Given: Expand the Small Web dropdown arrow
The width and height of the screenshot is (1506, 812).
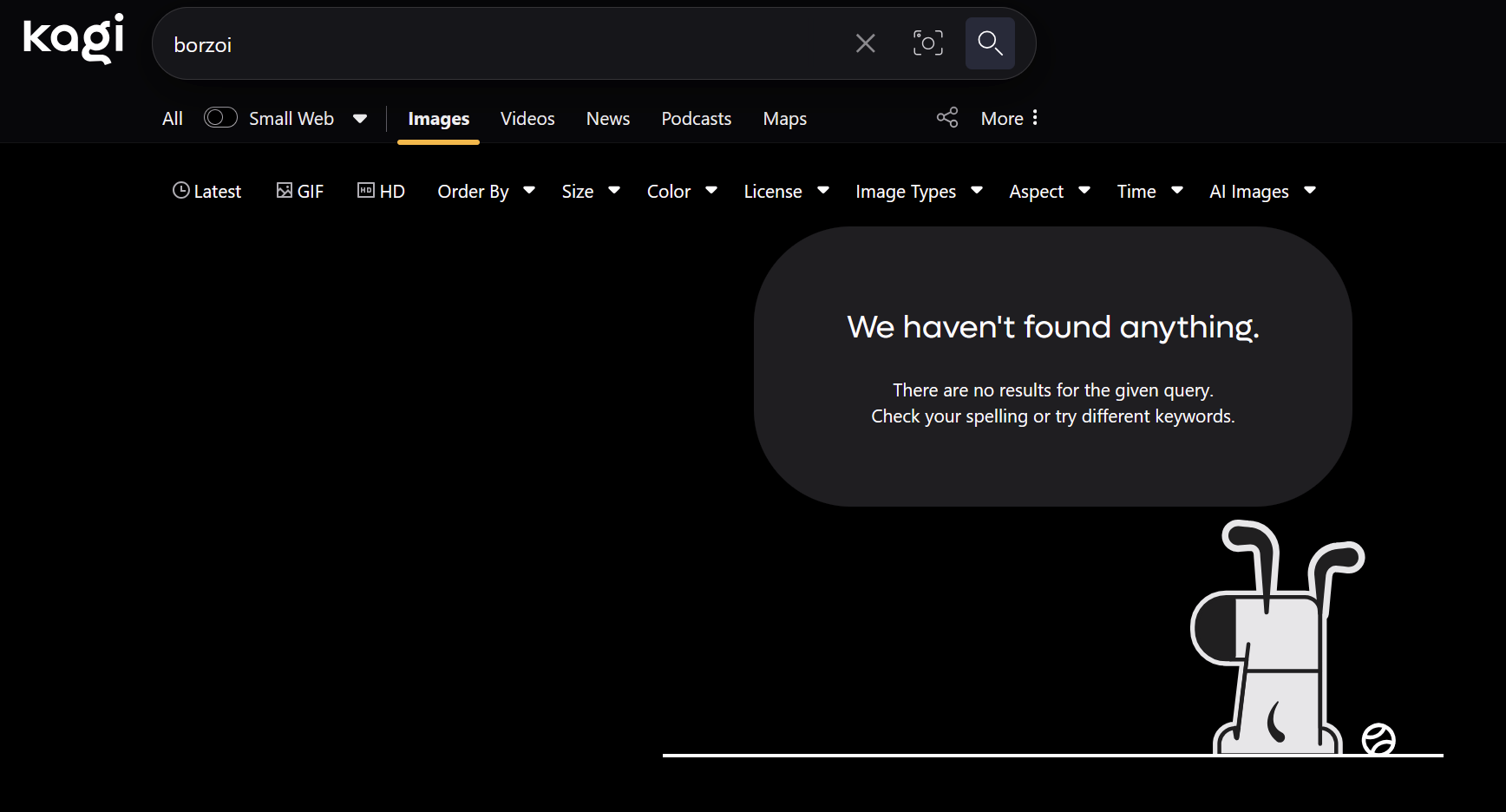Looking at the screenshot, I should coord(360,119).
